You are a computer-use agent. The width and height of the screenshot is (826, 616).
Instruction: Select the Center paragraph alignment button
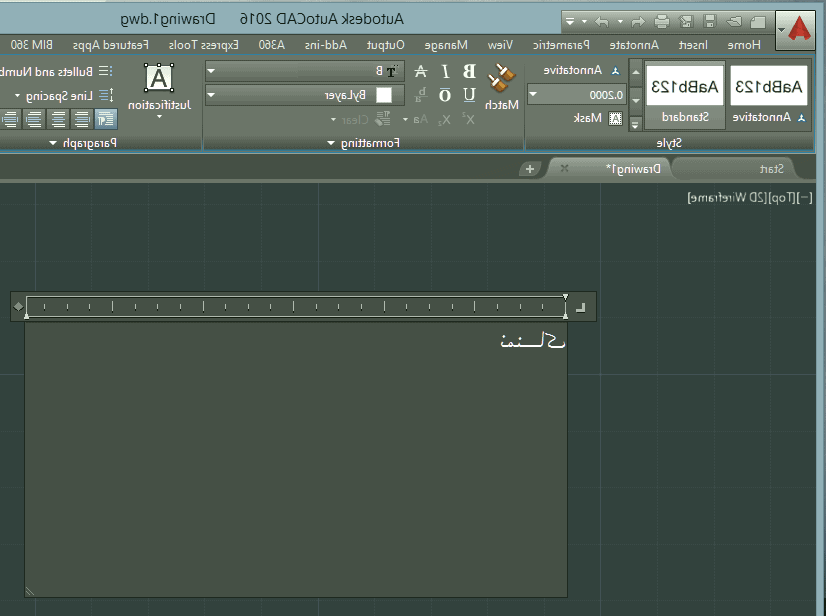(58, 119)
